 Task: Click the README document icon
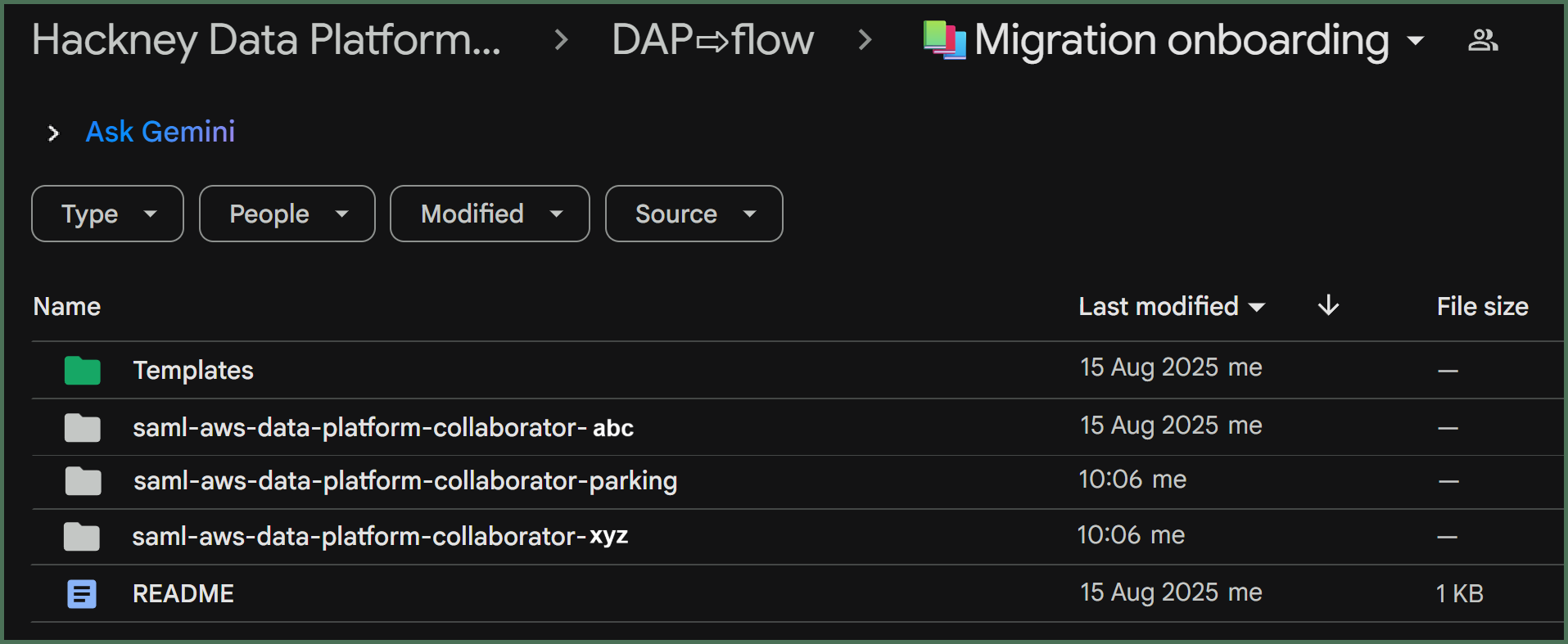82,593
